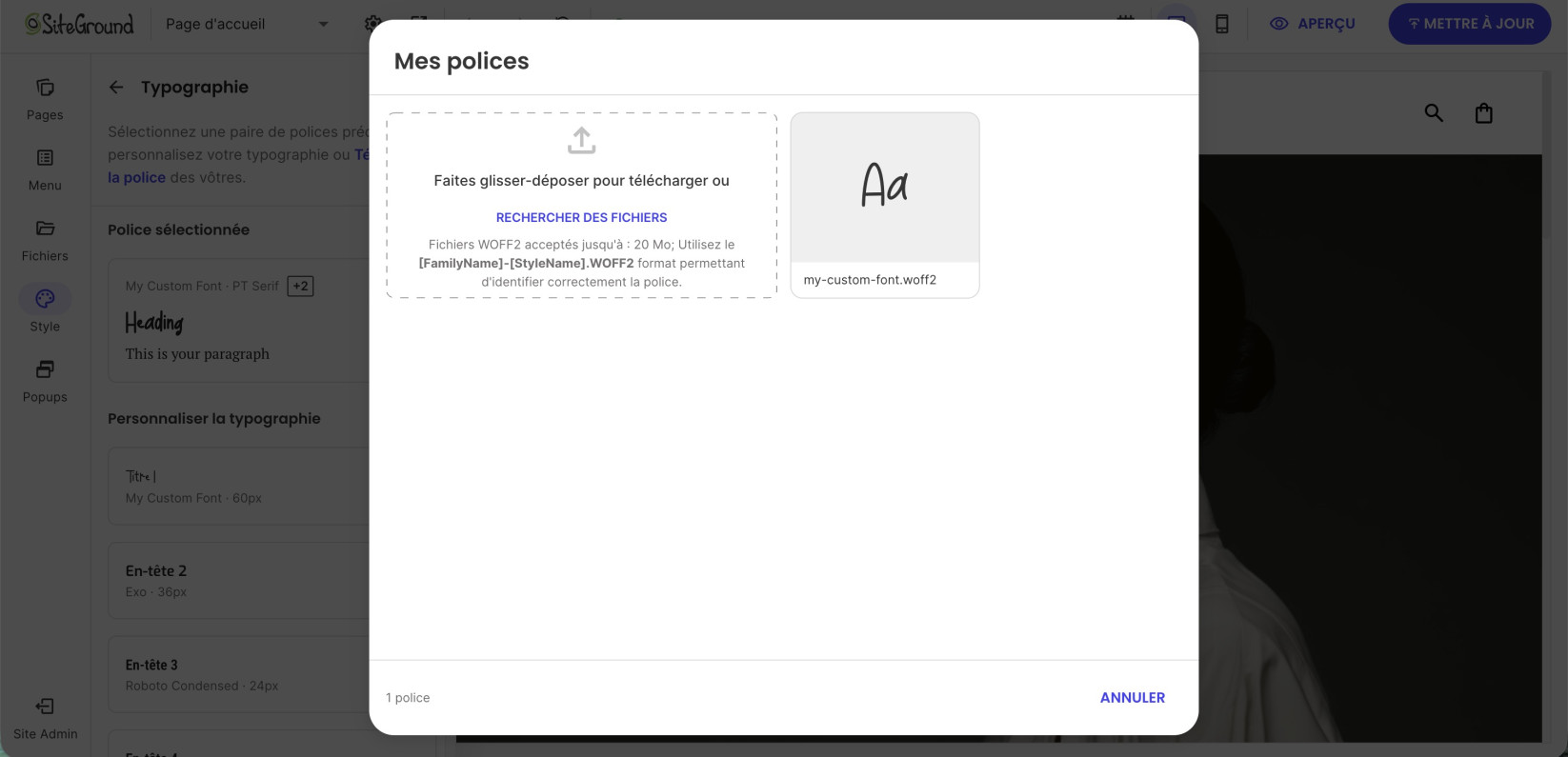
Task: Click the font upload drop zone
Action: click(x=581, y=206)
